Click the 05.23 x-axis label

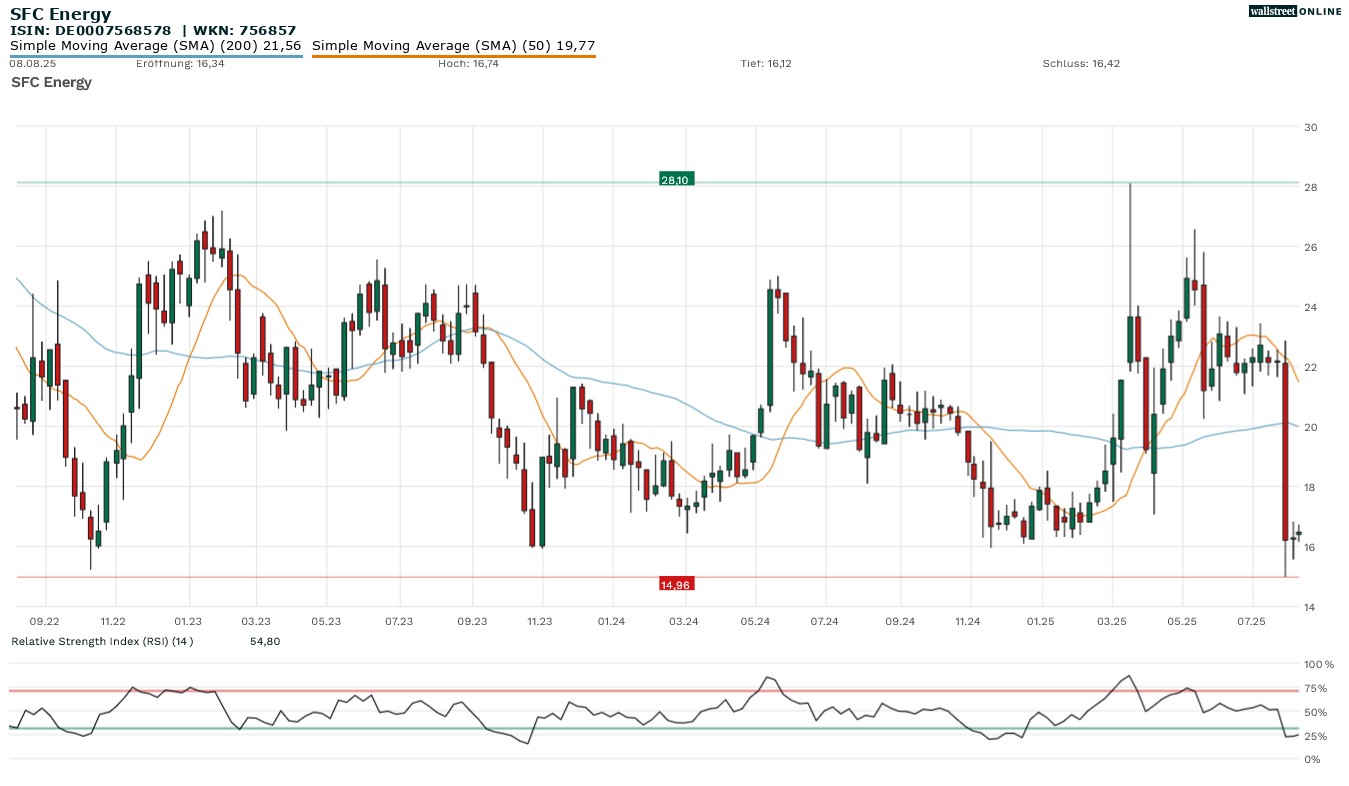point(326,621)
